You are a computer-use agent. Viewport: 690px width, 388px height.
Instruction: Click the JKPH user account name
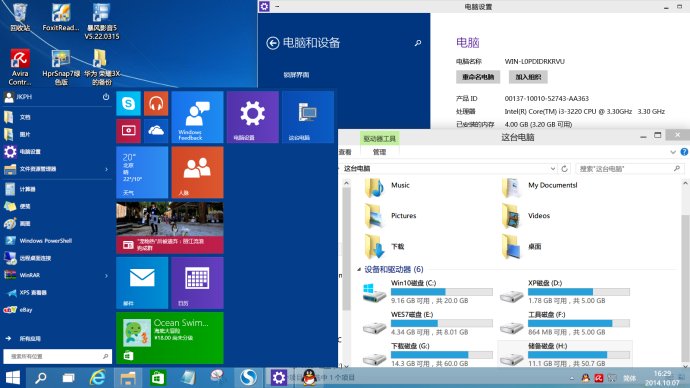click(24, 97)
